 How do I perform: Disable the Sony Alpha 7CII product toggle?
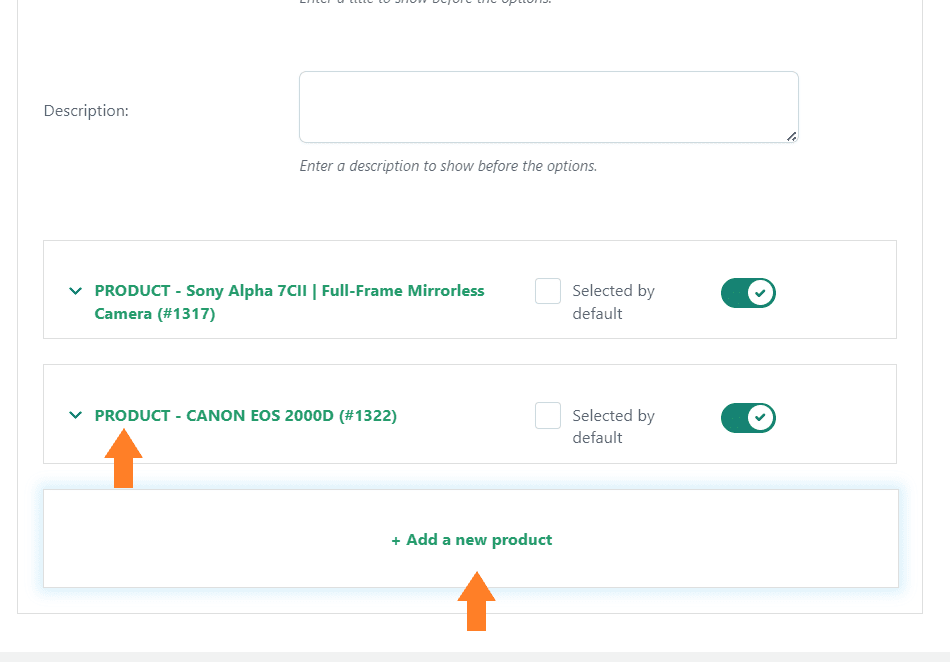pos(748,293)
